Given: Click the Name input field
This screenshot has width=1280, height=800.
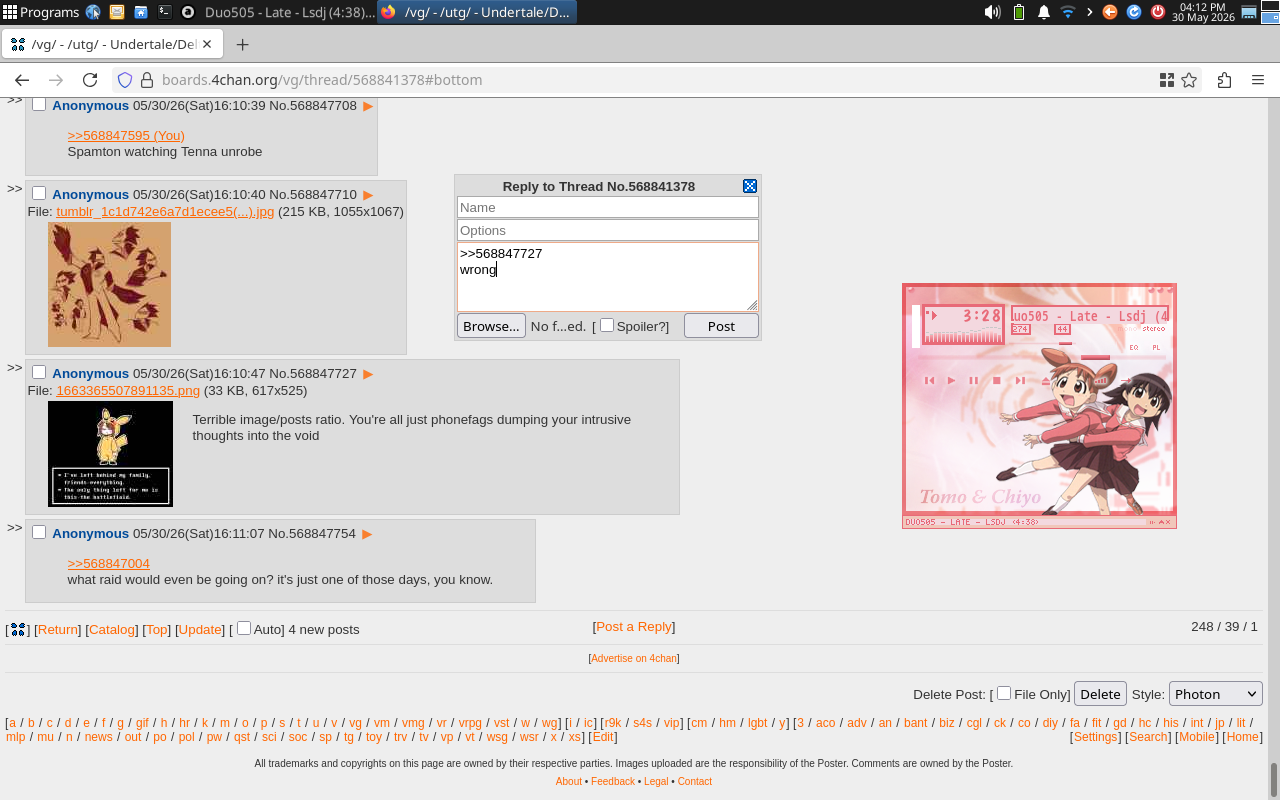Looking at the screenshot, I should point(608,207).
